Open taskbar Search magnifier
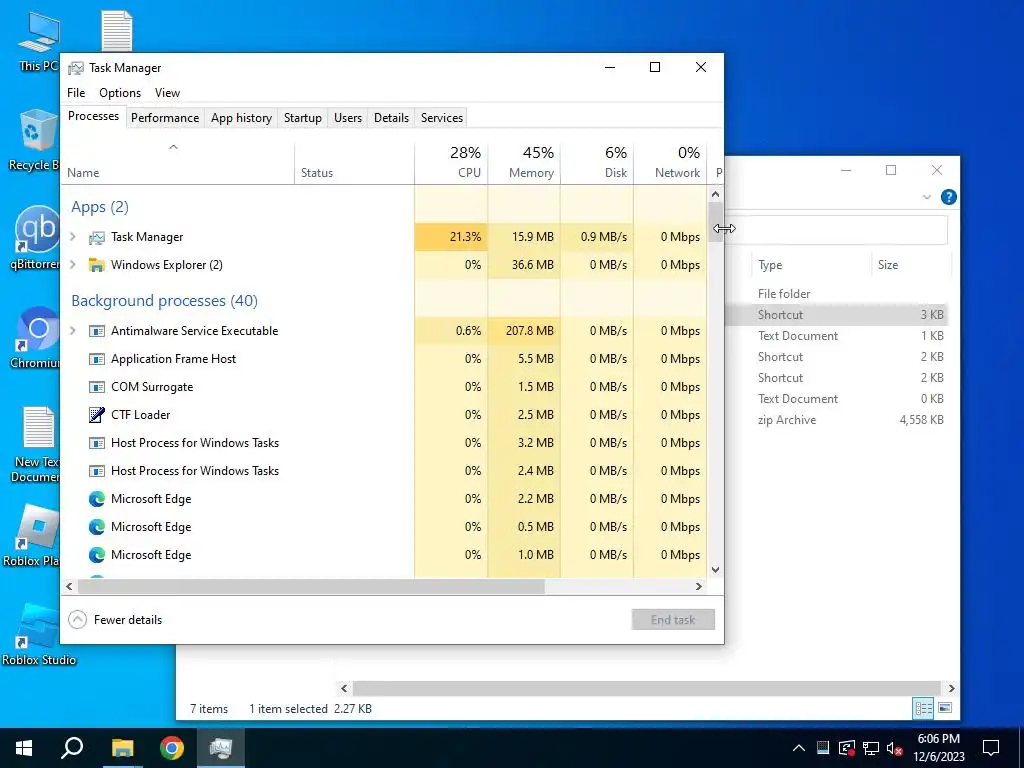 click(x=72, y=748)
